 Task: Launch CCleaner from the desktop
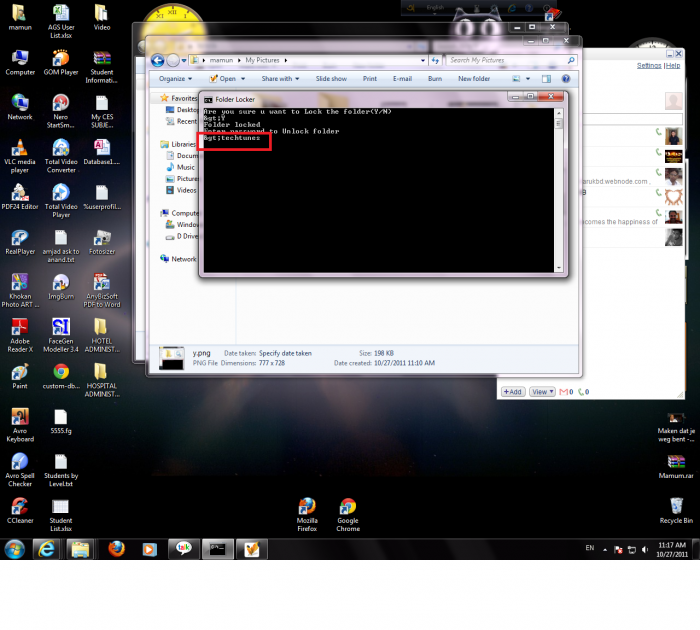(x=20, y=511)
